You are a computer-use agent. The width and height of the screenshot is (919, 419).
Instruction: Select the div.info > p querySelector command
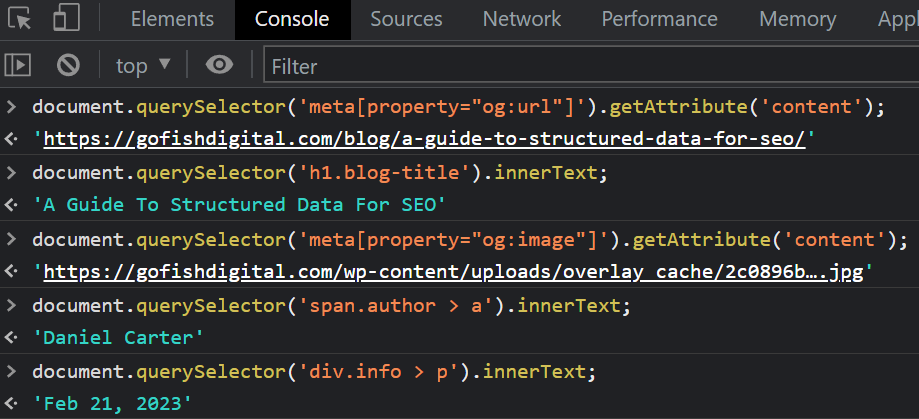pos(314,372)
